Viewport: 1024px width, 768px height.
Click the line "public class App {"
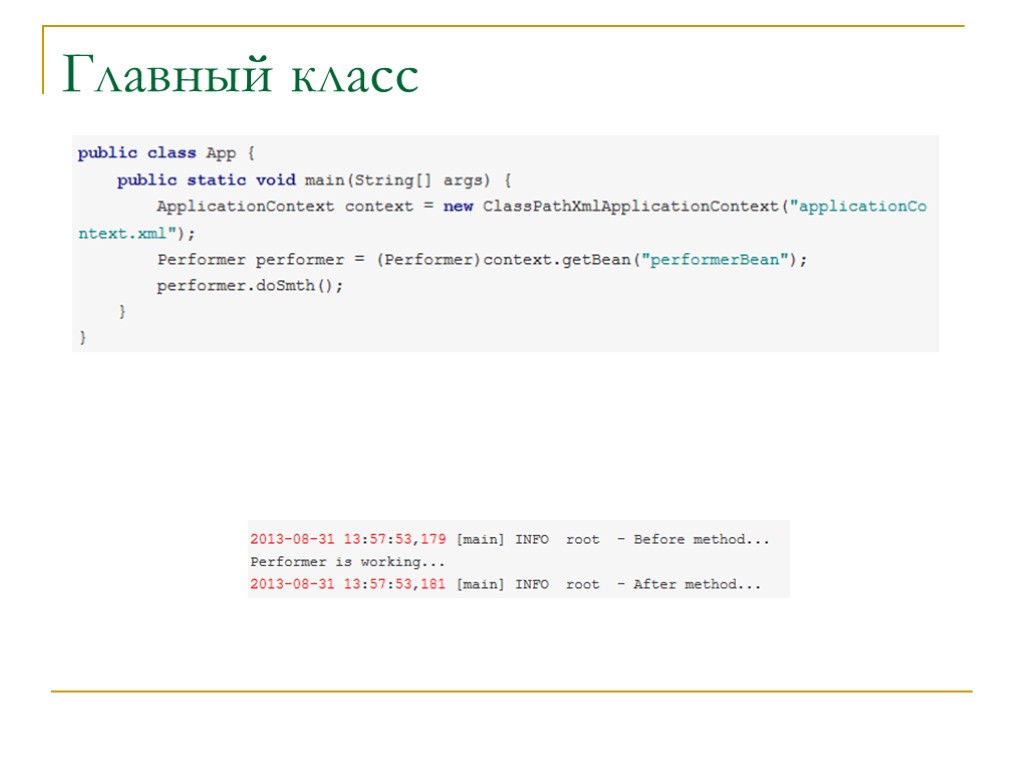[x=166, y=153]
